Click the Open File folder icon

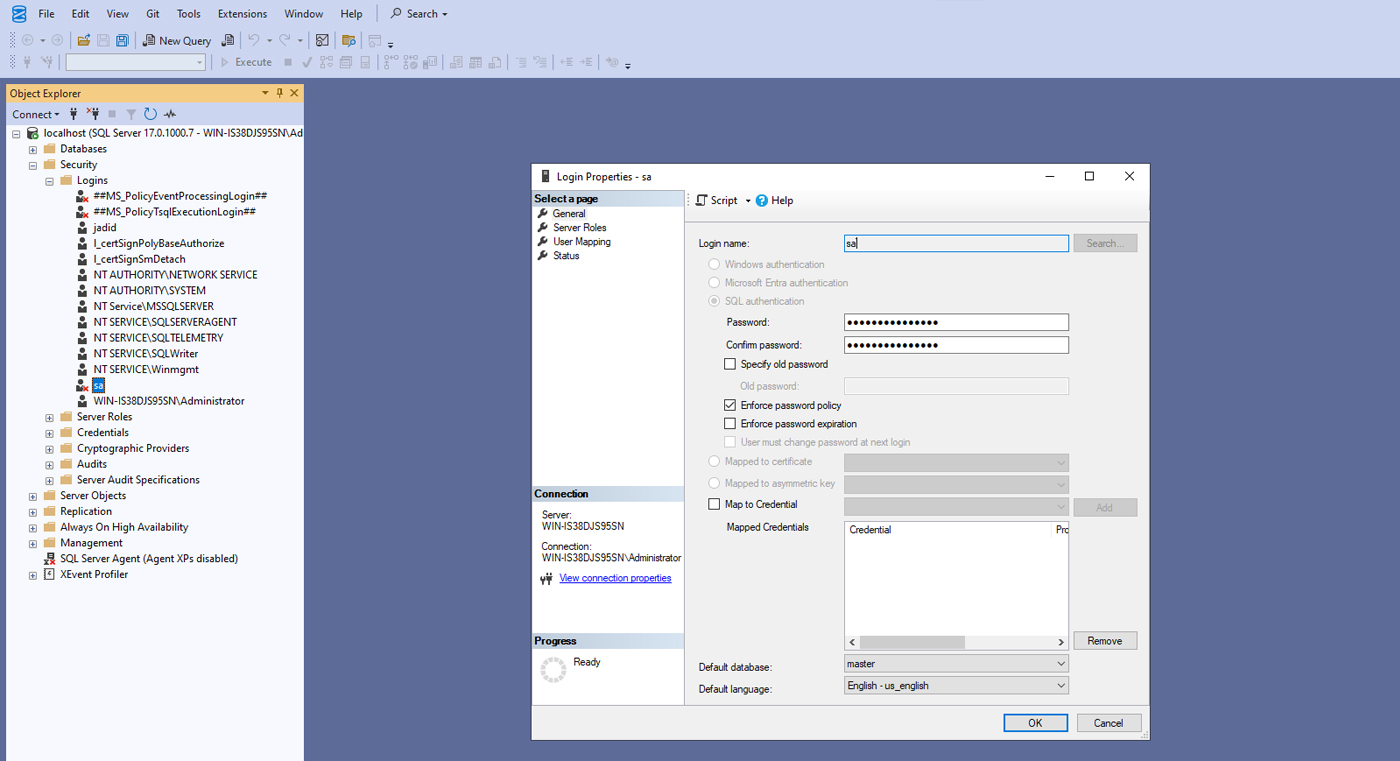(x=84, y=41)
